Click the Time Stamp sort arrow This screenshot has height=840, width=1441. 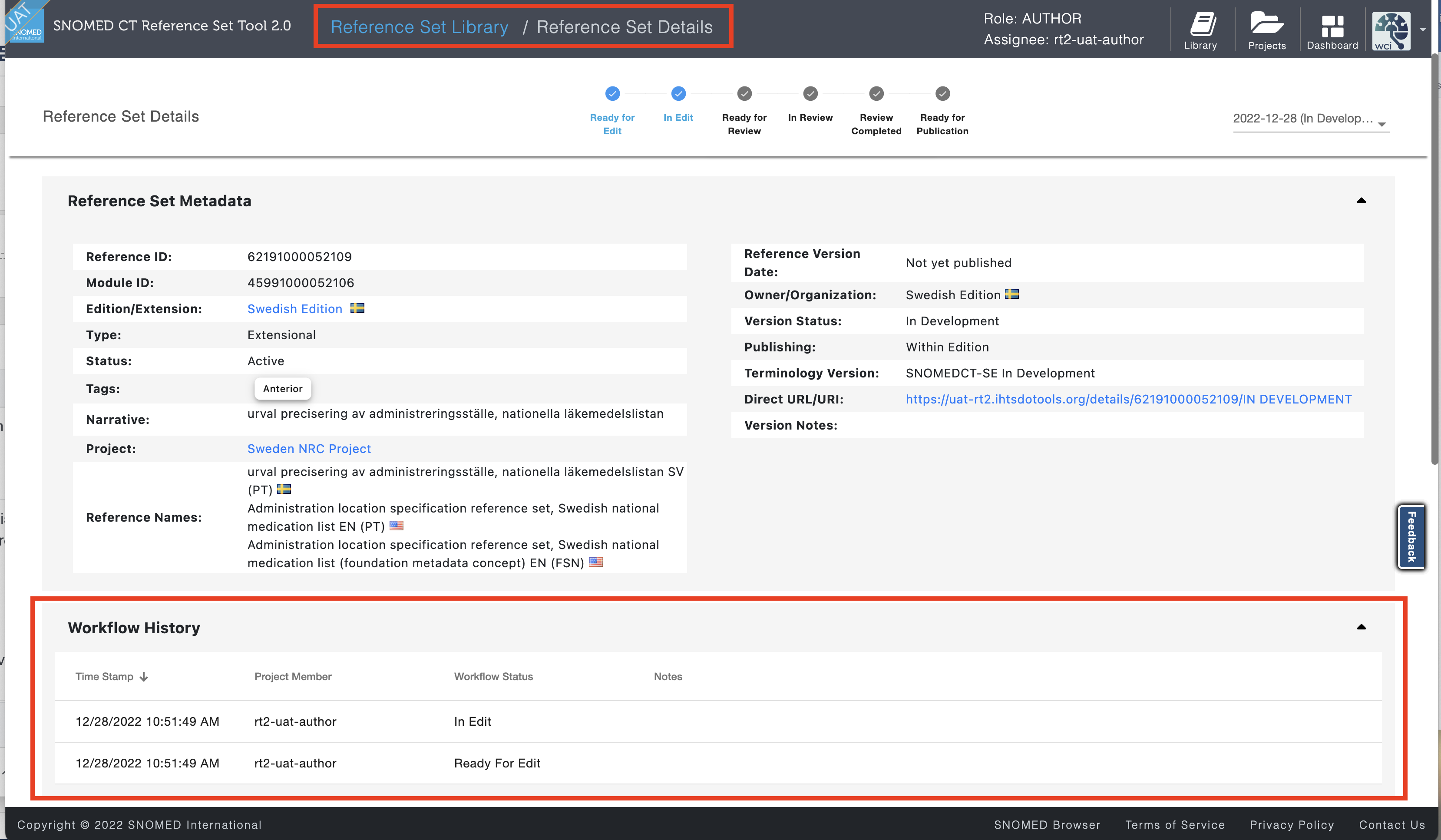[143, 677]
